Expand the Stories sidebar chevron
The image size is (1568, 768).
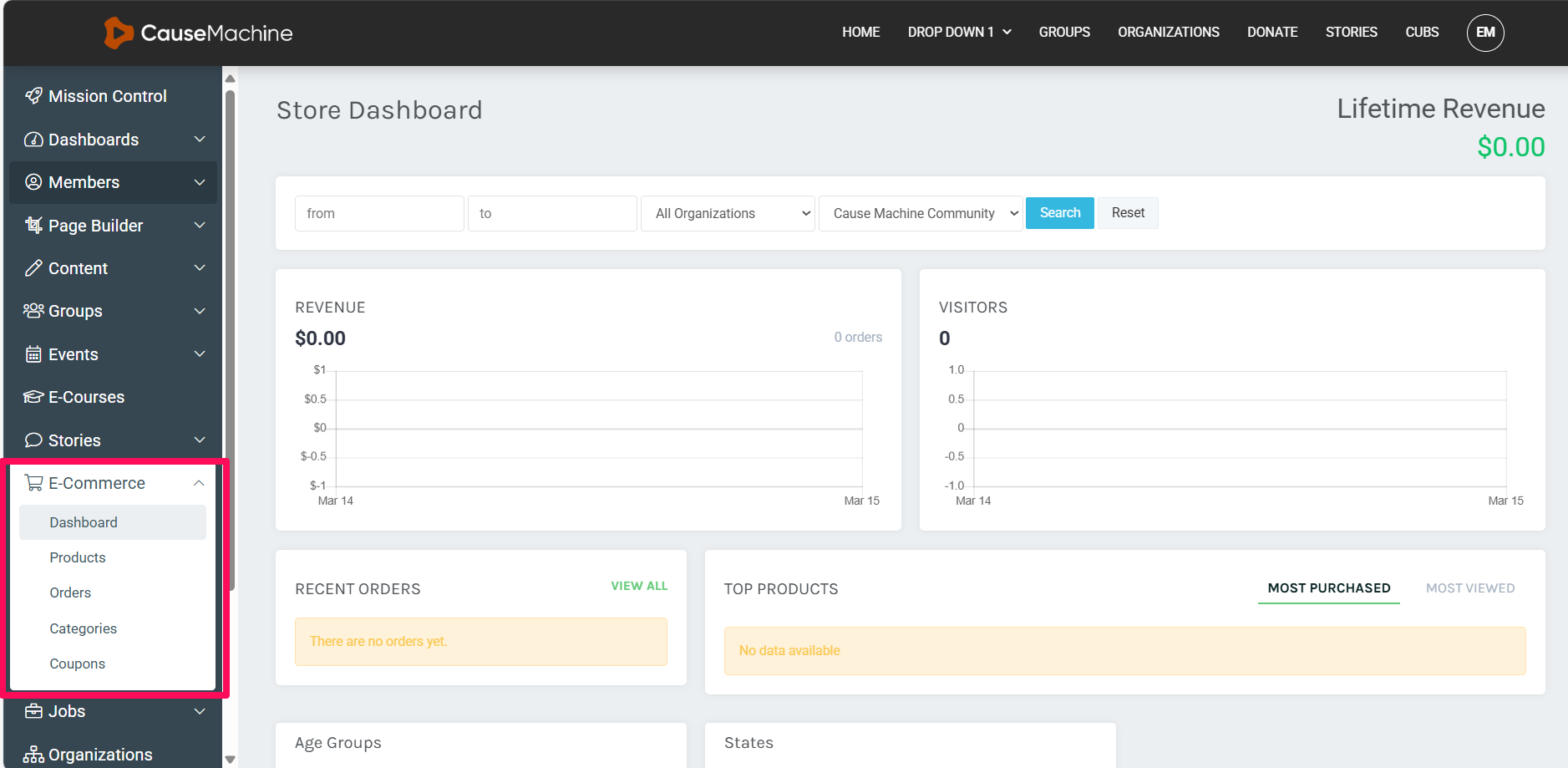point(200,440)
